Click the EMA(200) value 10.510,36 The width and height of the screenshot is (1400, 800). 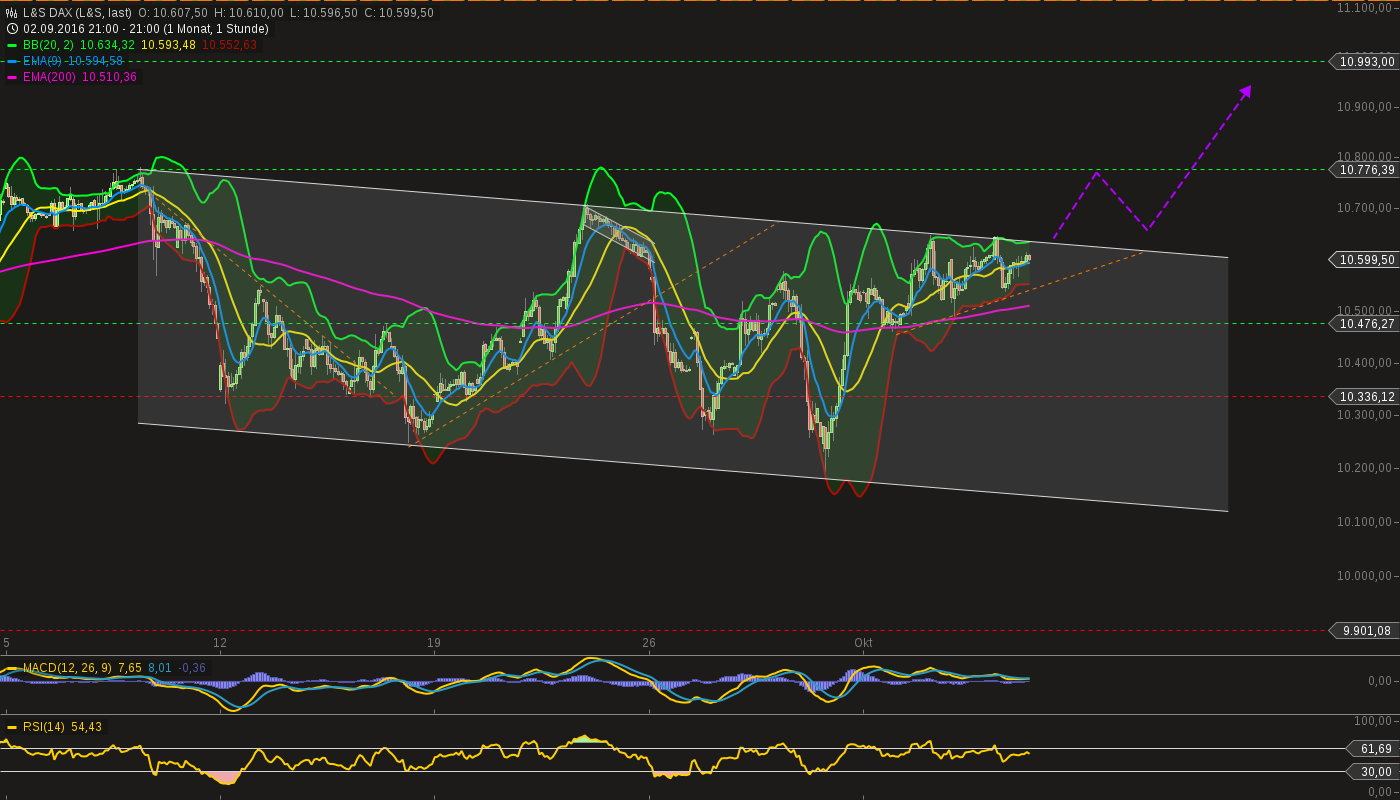click(x=110, y=77)
